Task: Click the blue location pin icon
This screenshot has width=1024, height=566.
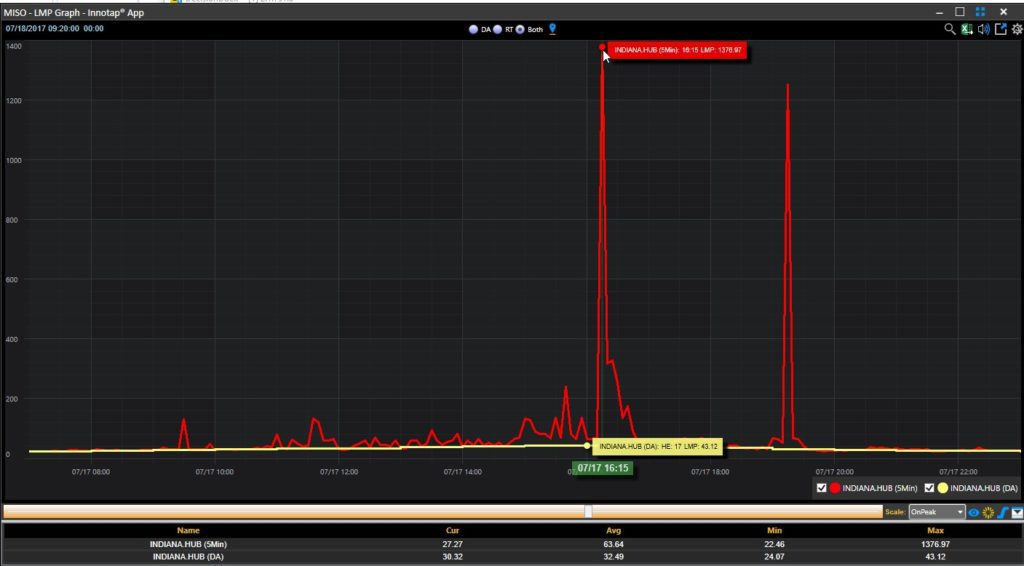Action: point(552,29)
